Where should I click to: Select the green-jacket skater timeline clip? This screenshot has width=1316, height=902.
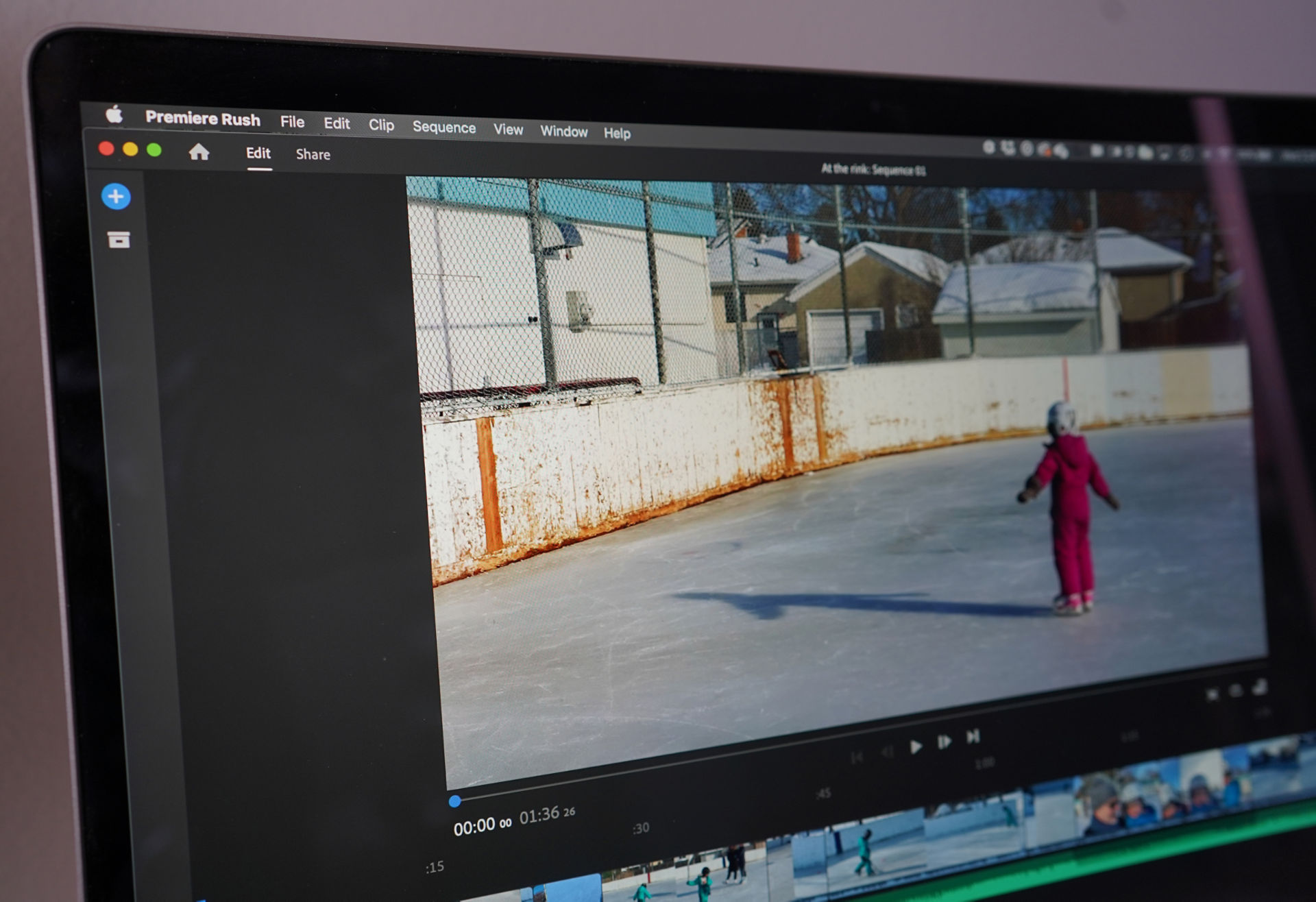point(865,850)
